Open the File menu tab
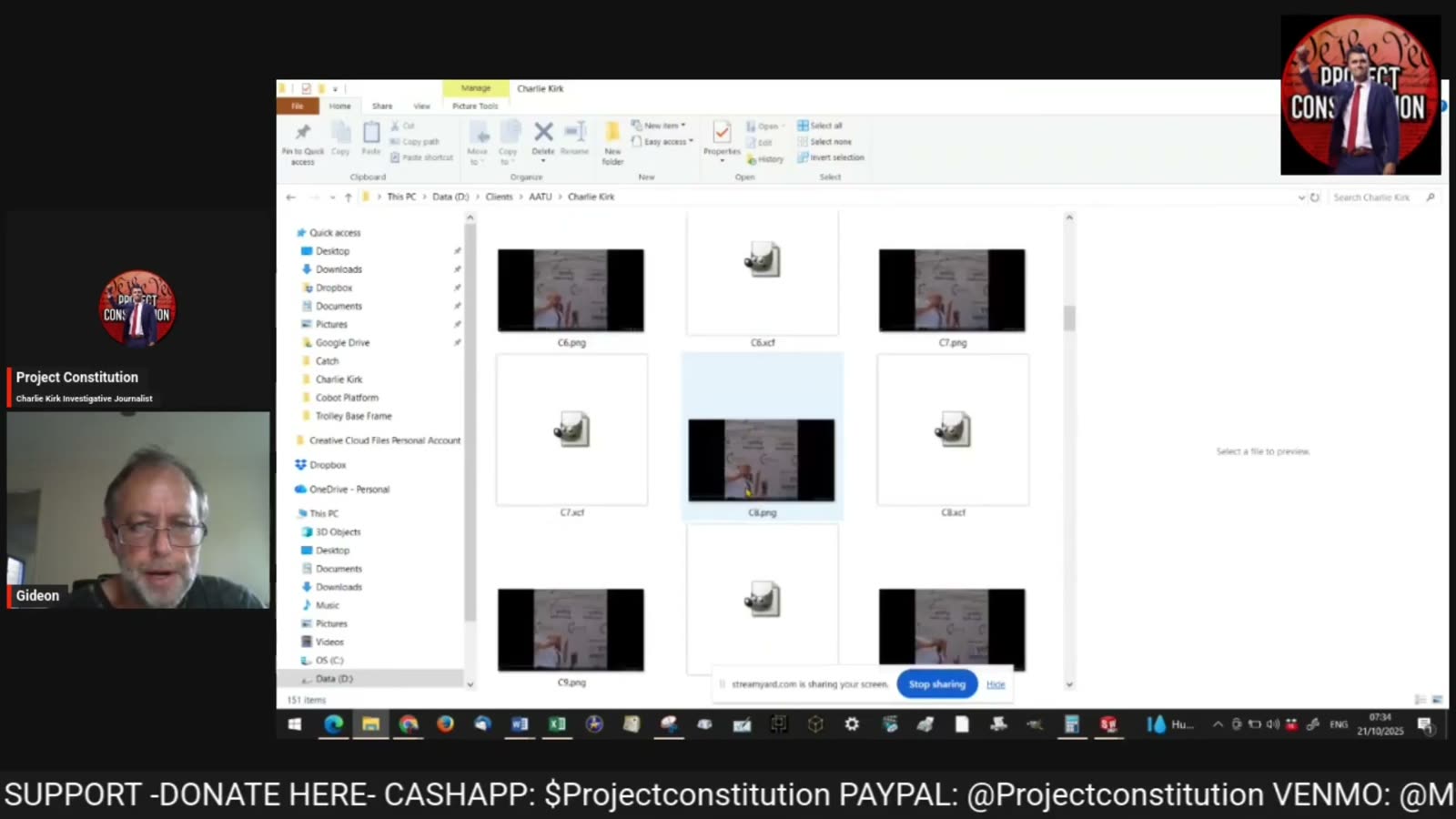The height and width of the screenshot is (819, 1456). coord(298,106)
